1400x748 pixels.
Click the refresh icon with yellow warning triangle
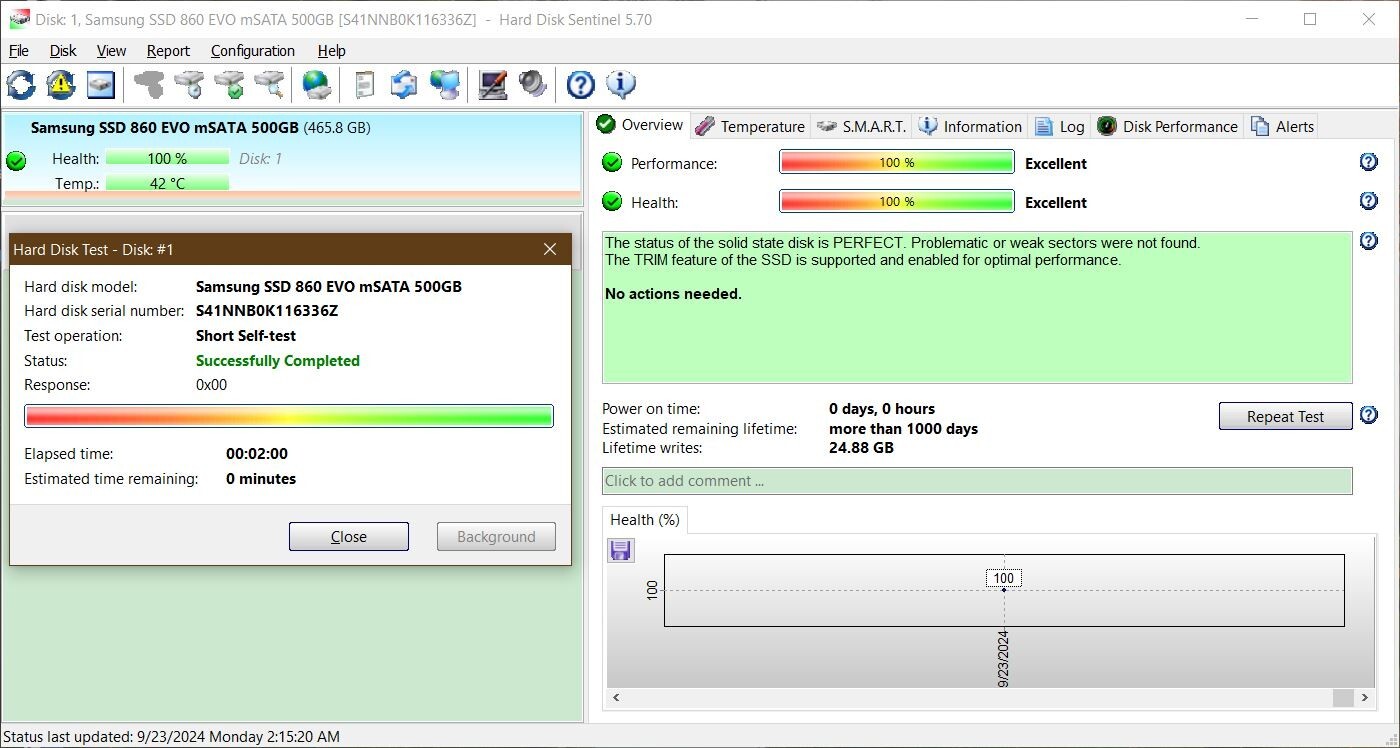click(61, 85)
